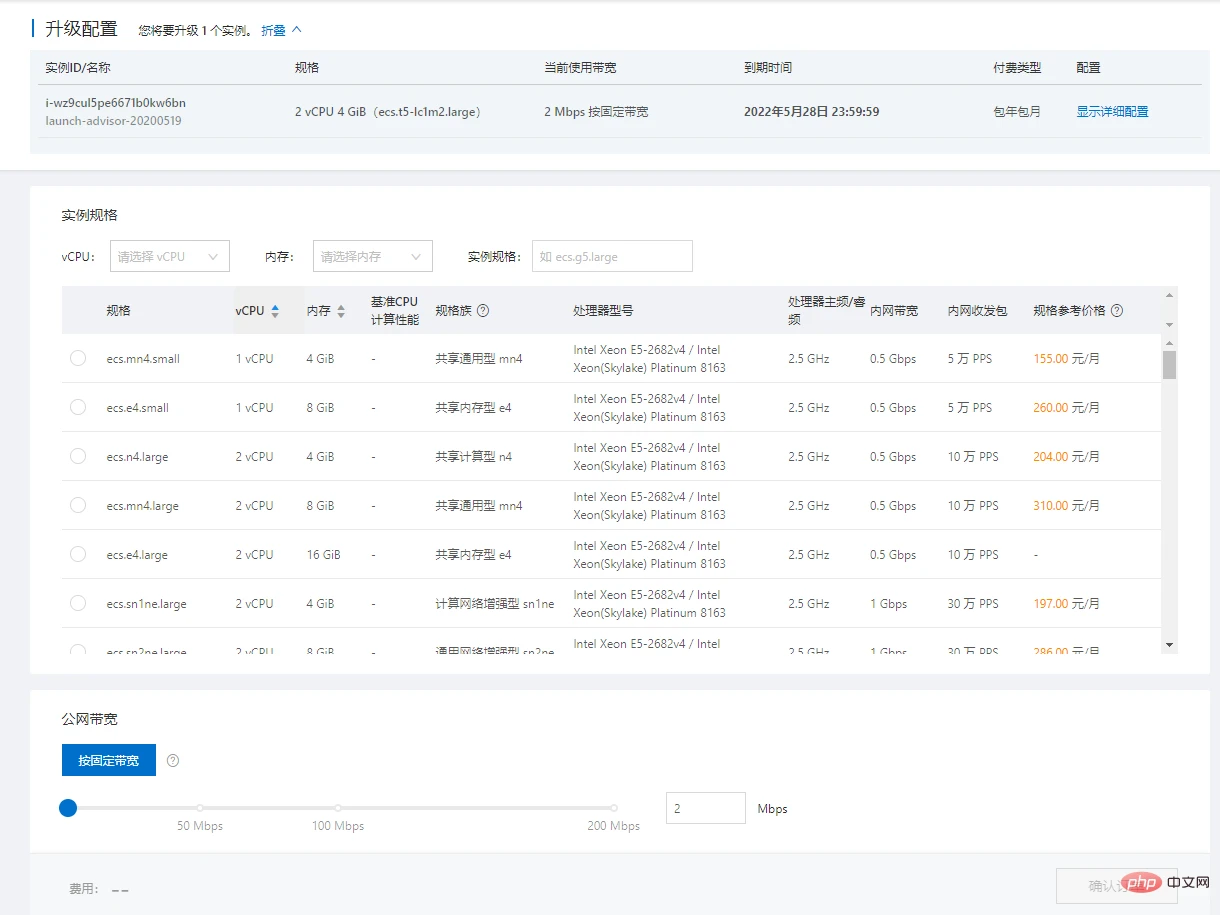This screenshot has width=1220, height=915.
Task: Click 规格 column header
Action: [118, 311]
